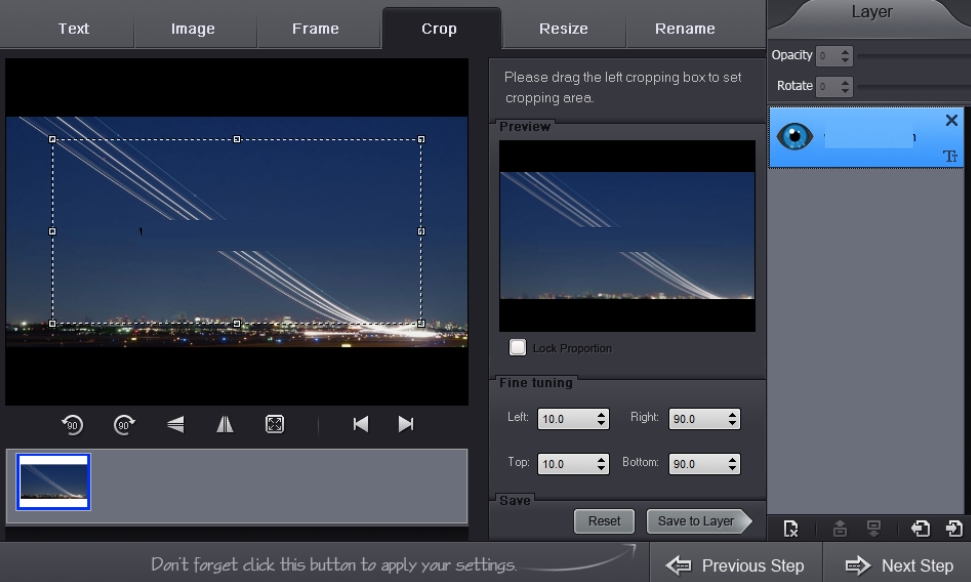Remove the selected layer with its X
The height and width of the screenshot is (582, 971).
click(951, 120)
